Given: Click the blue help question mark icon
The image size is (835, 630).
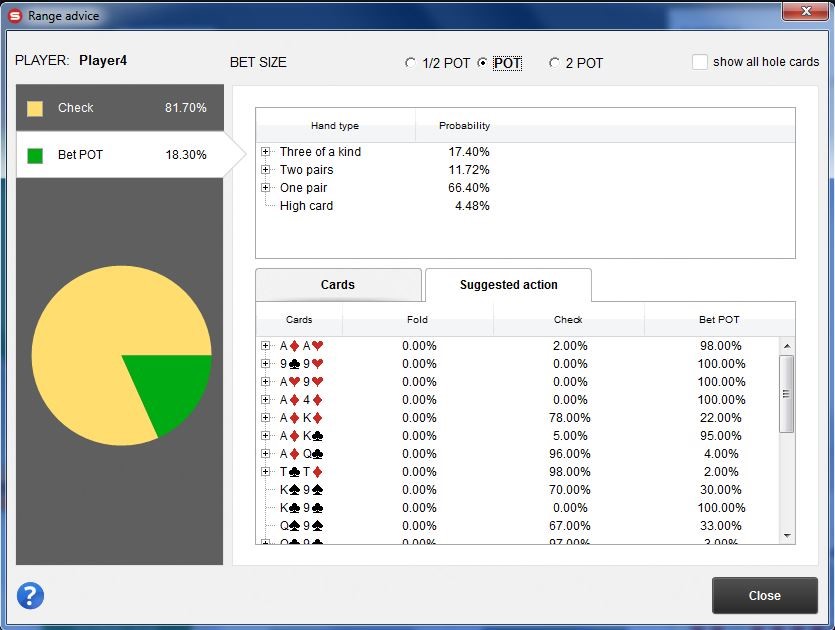Looking at the screenshot, I should tap(31, 595).
